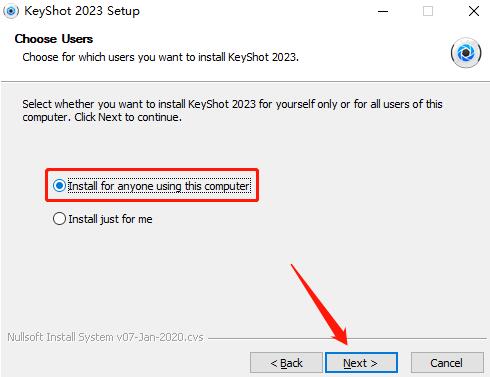Click the 'Choose for which users' subtitle text
The height and width of the screenshot is (377, 490).
pos(160,57)
